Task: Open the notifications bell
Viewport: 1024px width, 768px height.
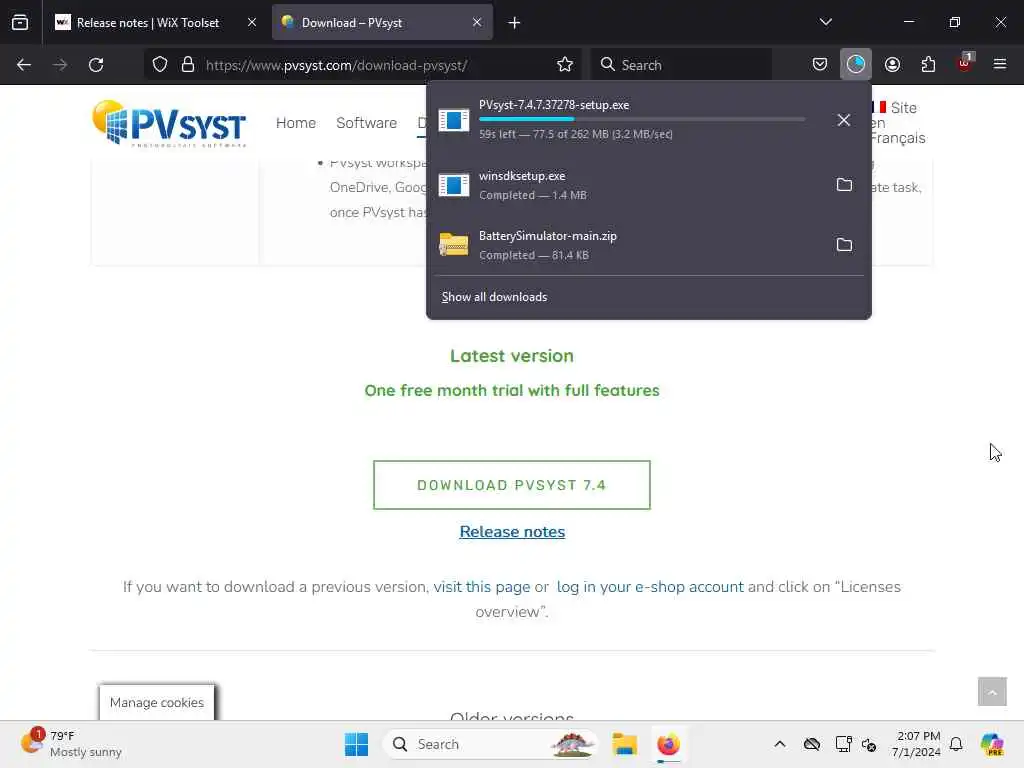Action: pos(956,744)
